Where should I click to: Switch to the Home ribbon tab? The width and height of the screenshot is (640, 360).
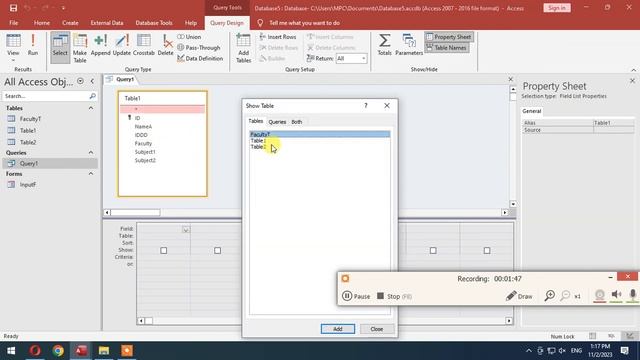(x=42, y=23)
